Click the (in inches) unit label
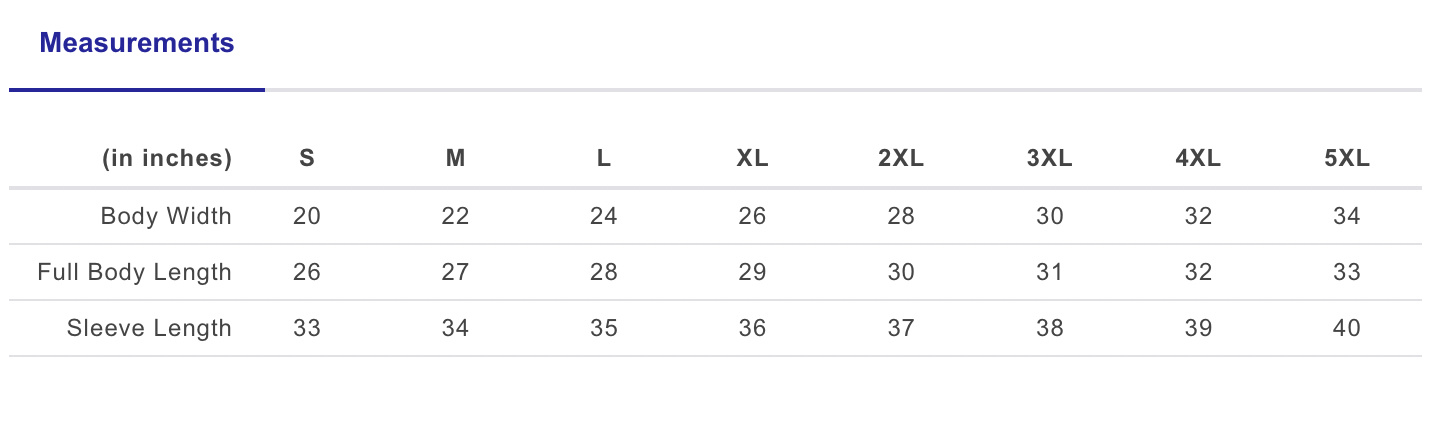 point(167,158)
